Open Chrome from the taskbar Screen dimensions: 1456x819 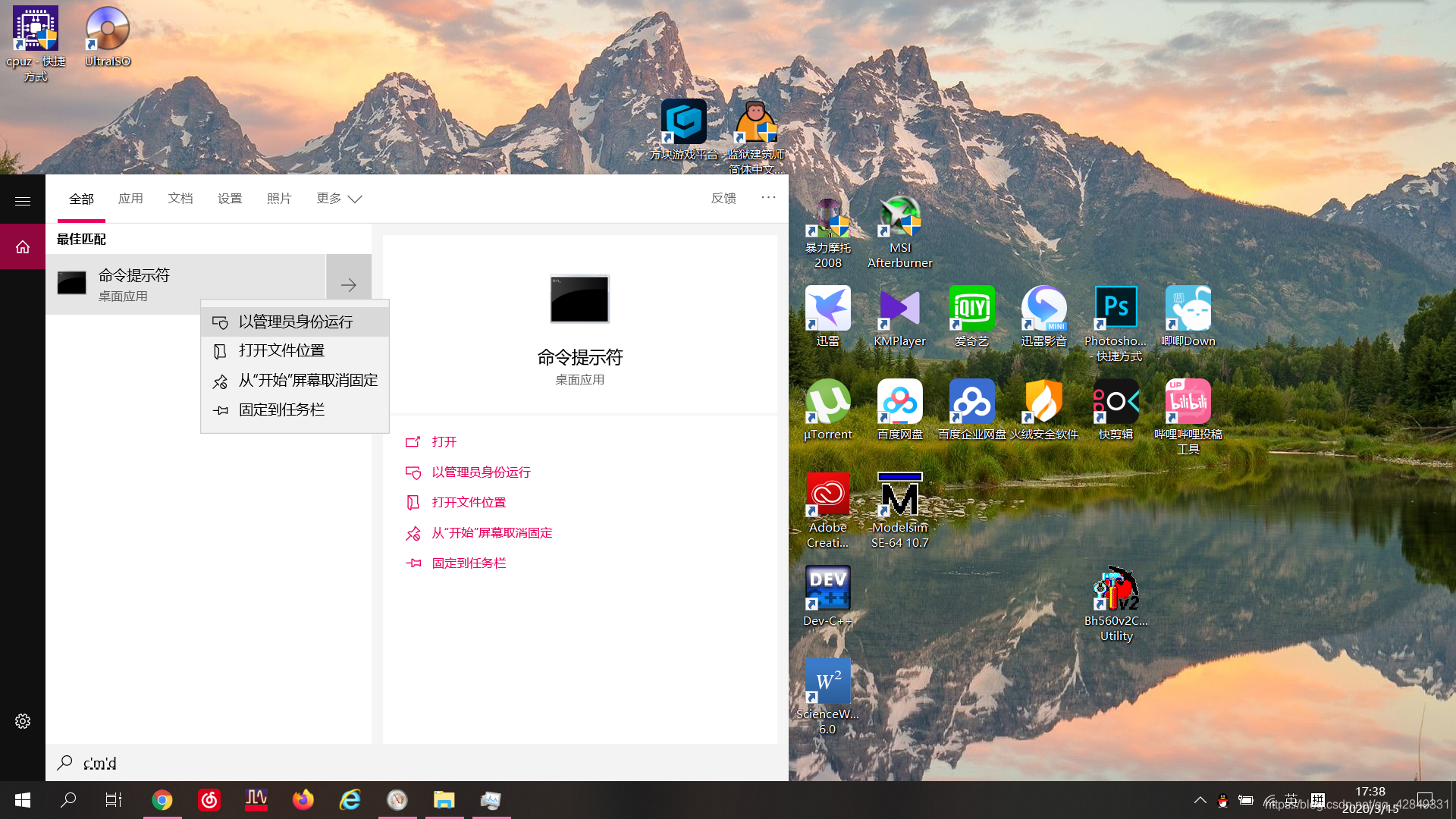coord(162,800)
